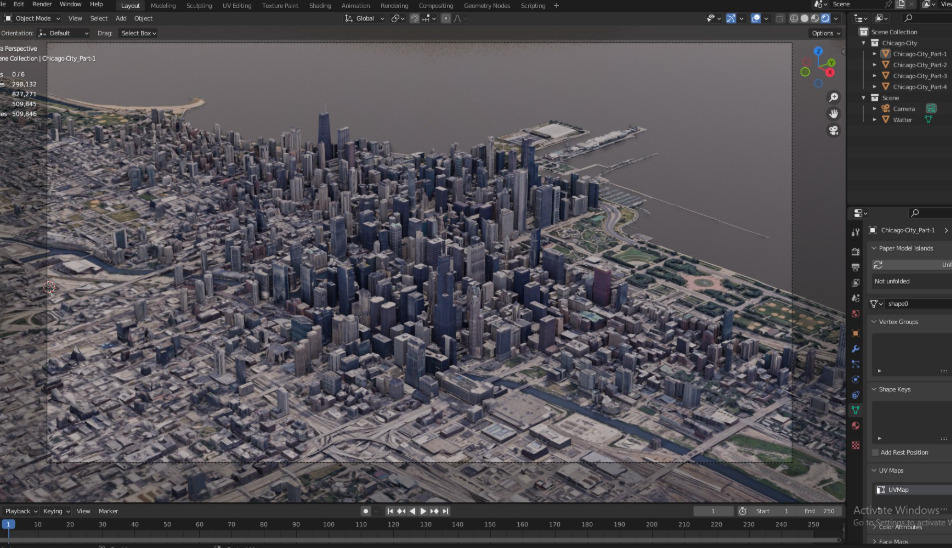This screenshot has width=952, height=548.
Task: Click the Z axis on navigation gizmo
Action: tap(818, 52)
